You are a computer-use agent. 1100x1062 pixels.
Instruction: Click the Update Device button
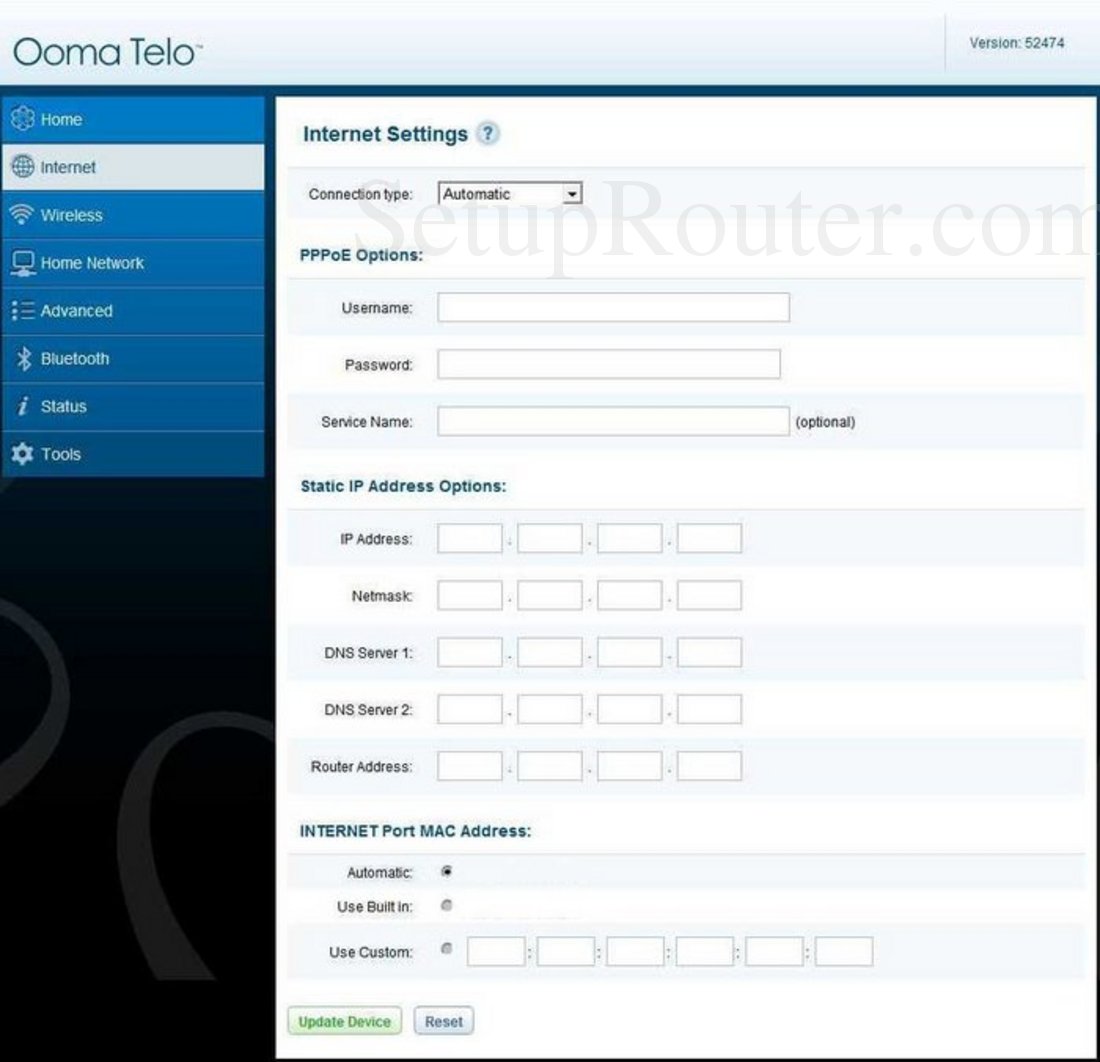344,1021
